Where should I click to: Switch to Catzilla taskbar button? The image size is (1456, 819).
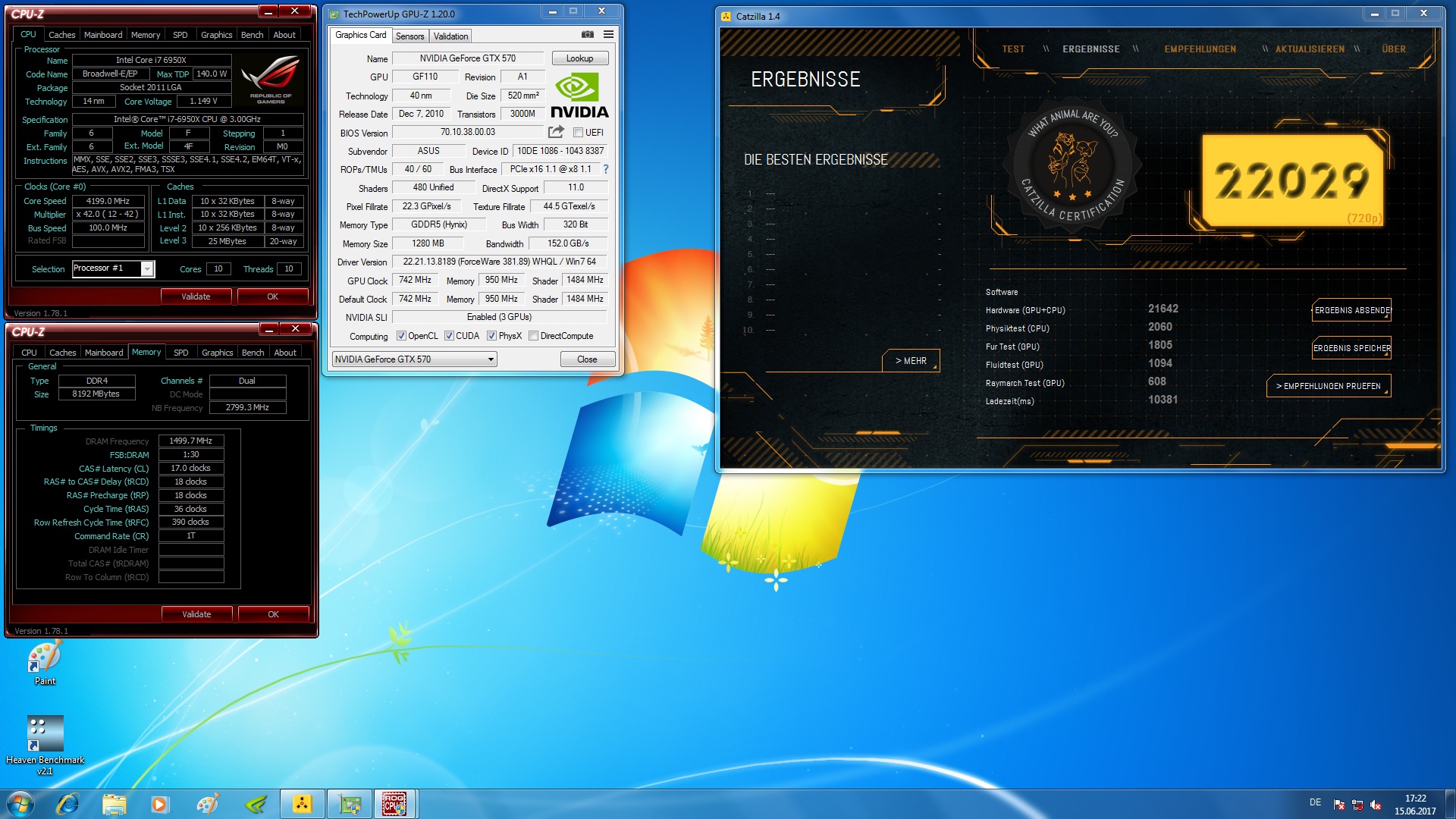coord(302,804)
